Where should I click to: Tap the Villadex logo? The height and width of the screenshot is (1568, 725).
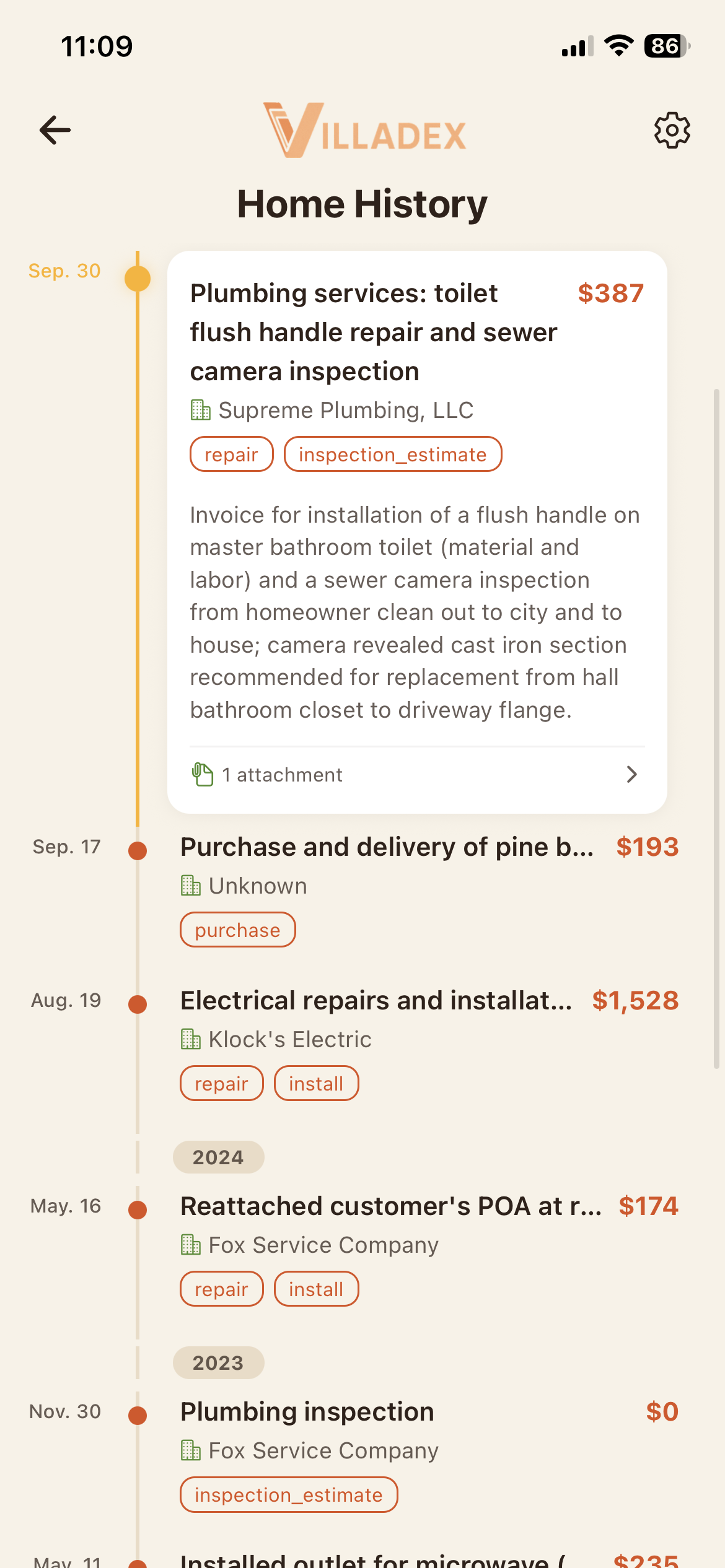click(x=364, y=129)
